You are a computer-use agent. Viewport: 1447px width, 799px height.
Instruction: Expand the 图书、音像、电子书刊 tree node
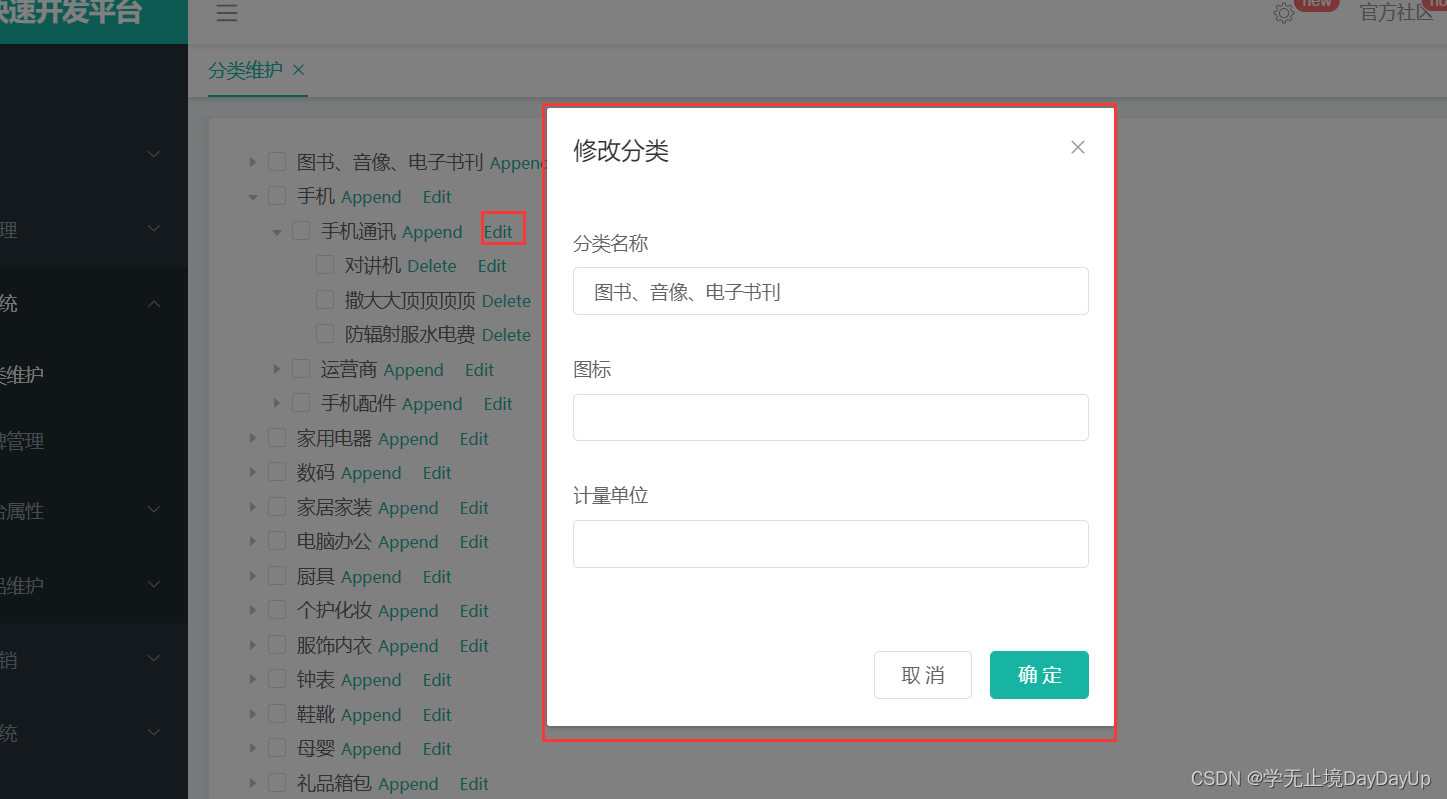(253, 162)
